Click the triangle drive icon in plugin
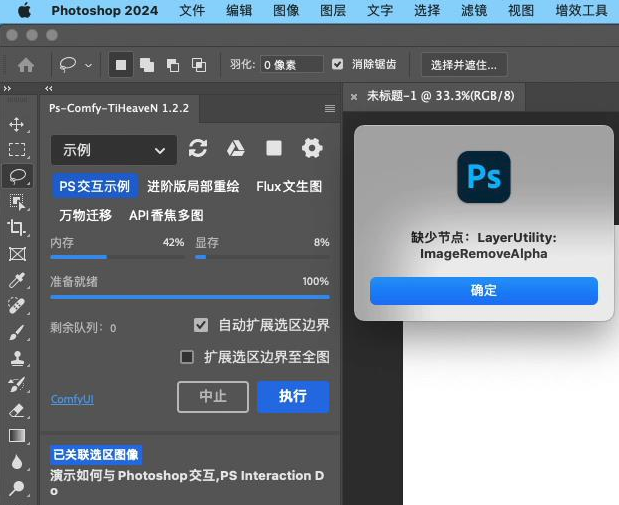 pos(236,148)
